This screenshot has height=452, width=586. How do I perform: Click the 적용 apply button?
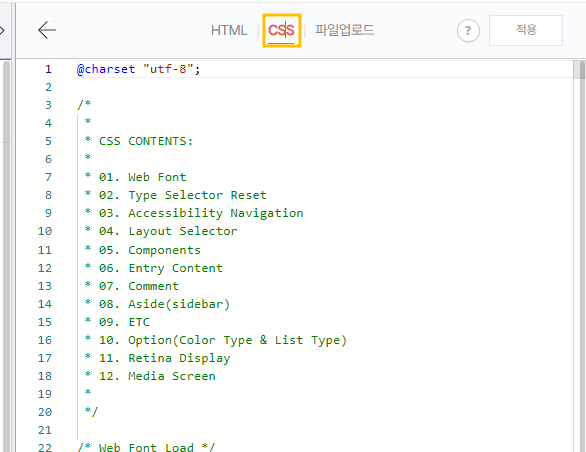(526, 30)
